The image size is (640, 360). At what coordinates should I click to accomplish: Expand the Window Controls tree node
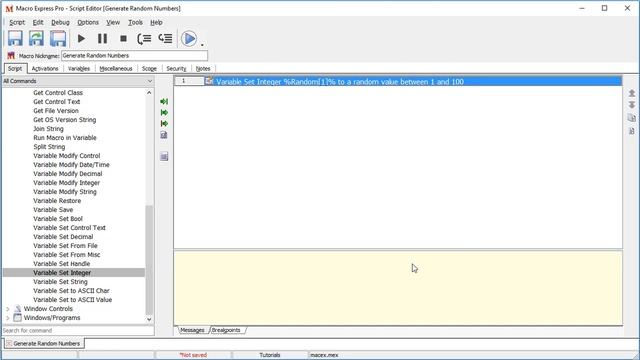click(x=8, y=309)
